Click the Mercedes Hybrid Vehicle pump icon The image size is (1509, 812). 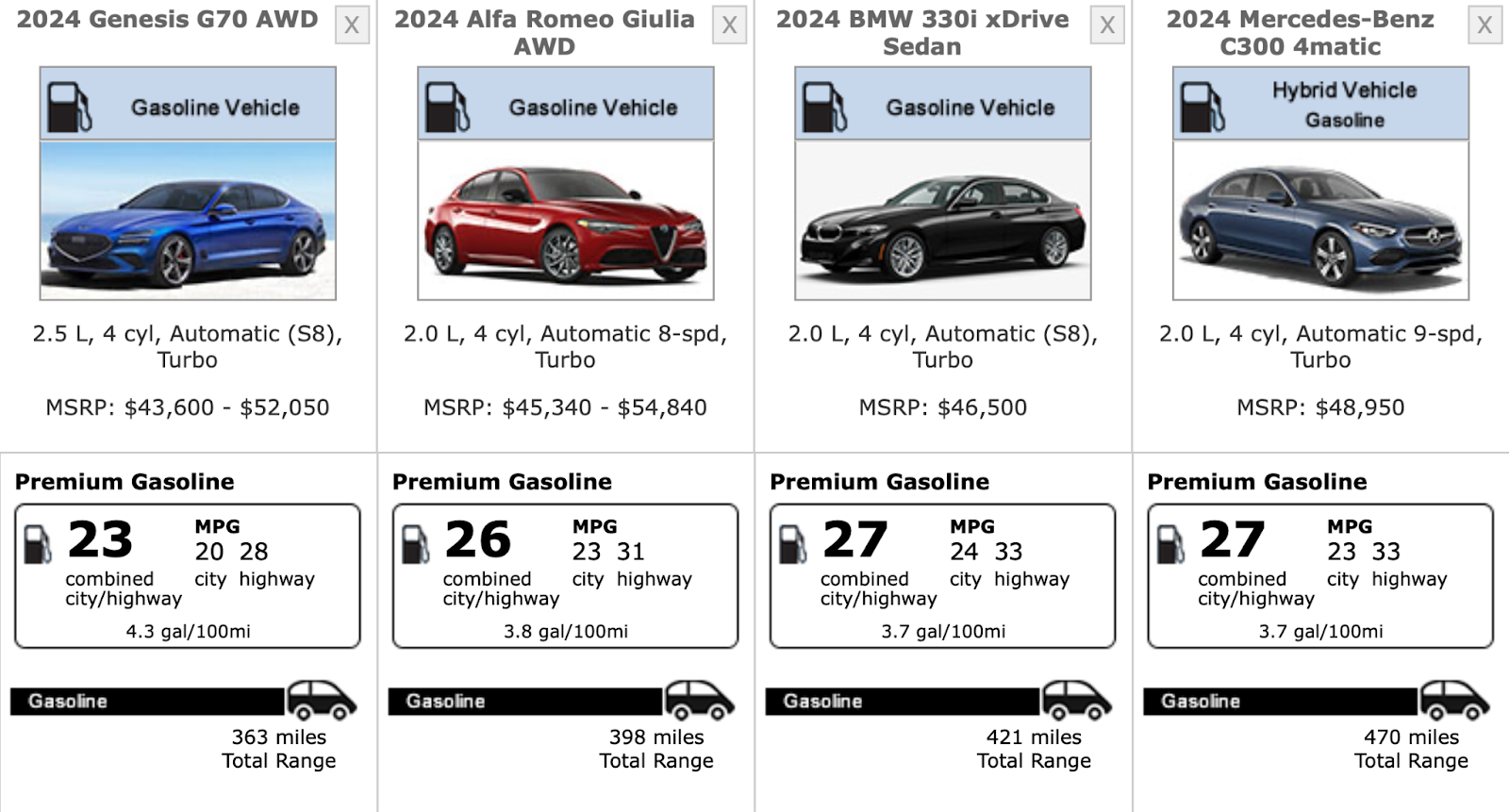coord(1202,107)
